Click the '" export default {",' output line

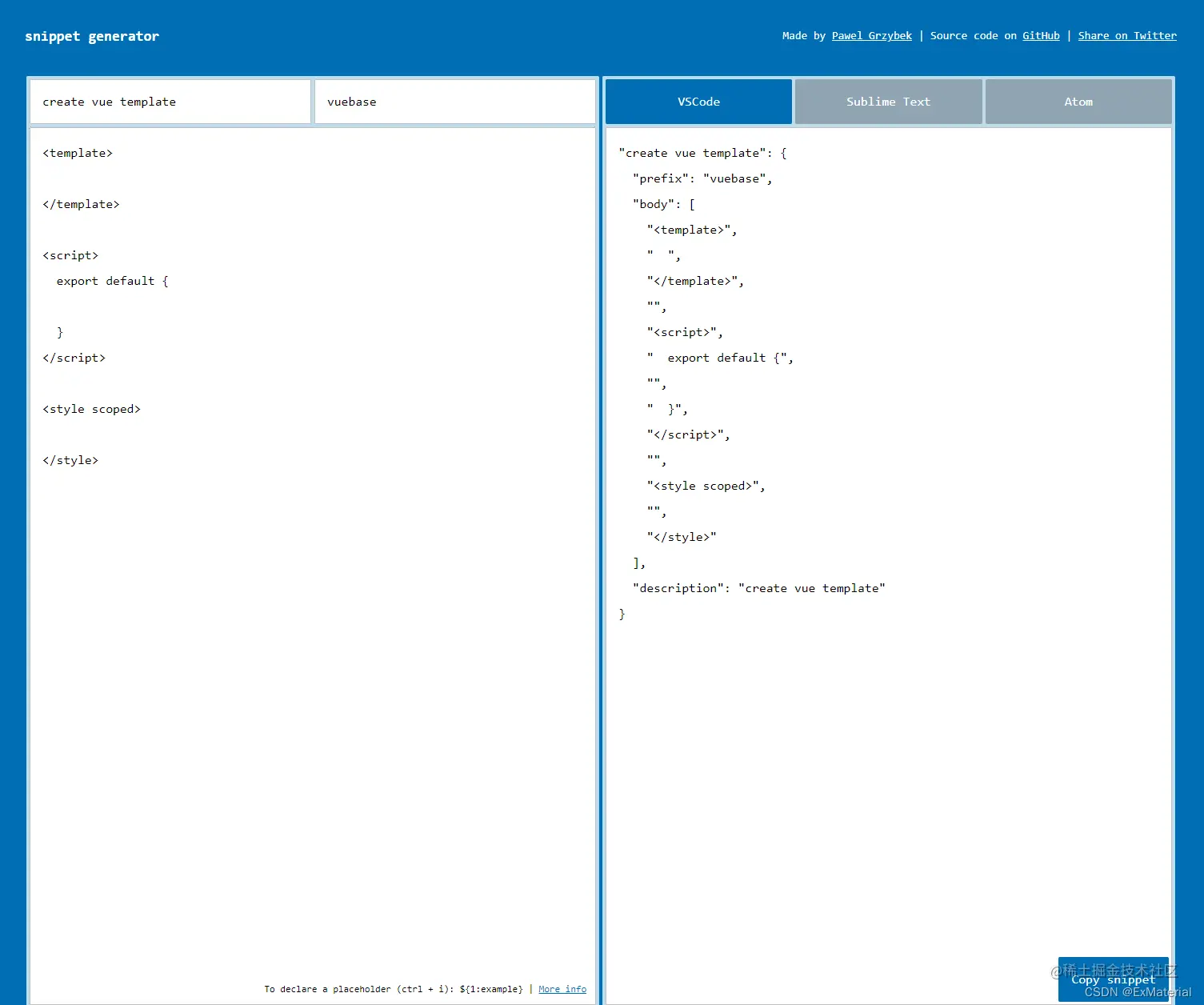coord(720,358)
